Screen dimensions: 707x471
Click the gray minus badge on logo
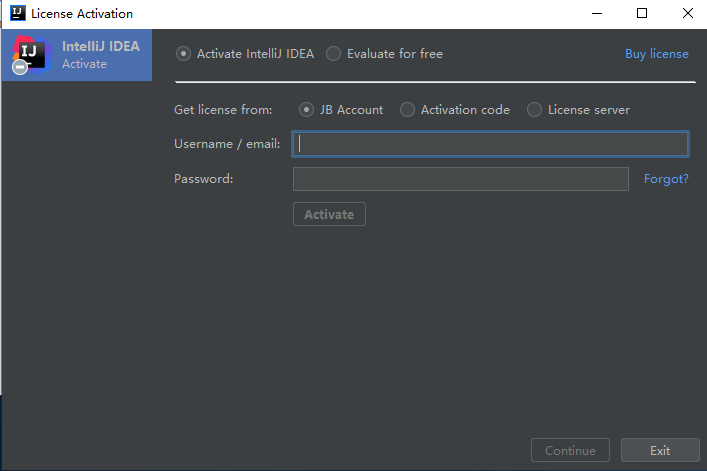[x=20, y=67]
